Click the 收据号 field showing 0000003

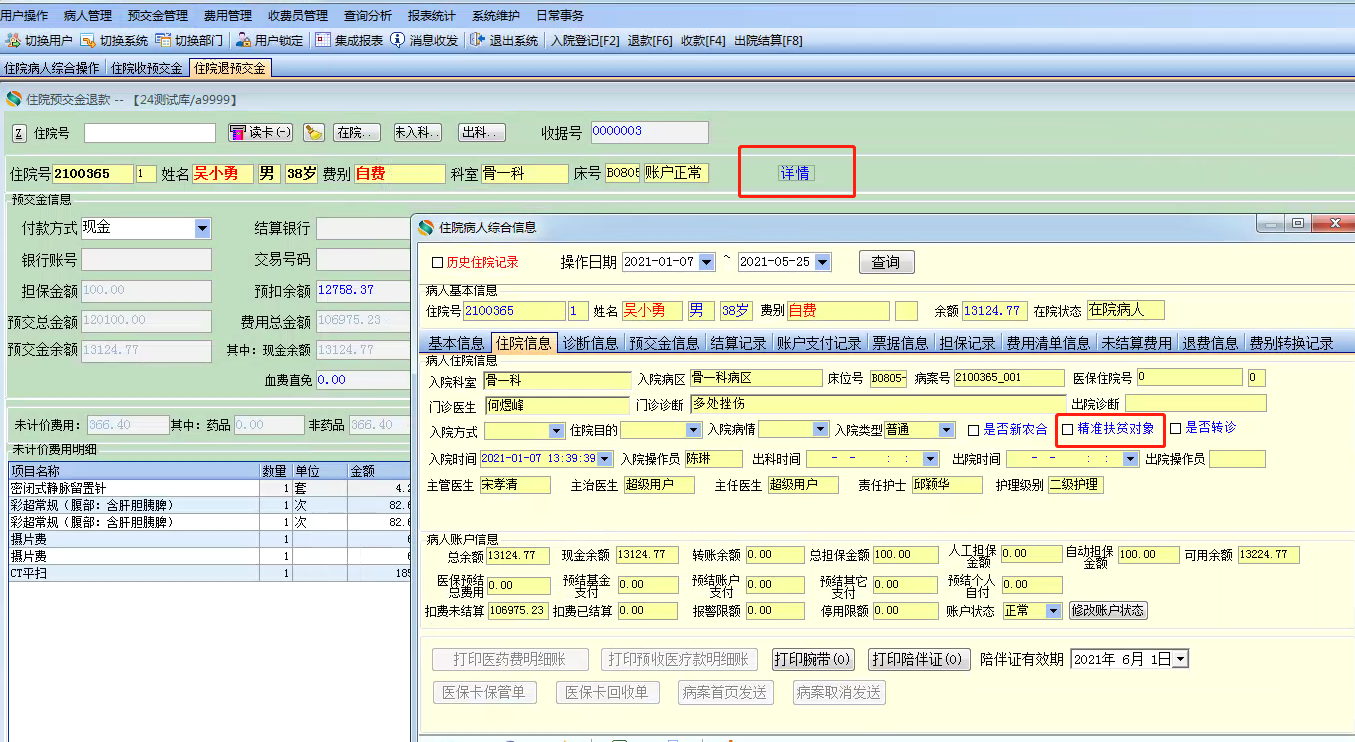pyautogui.click(x=649, y=132)
